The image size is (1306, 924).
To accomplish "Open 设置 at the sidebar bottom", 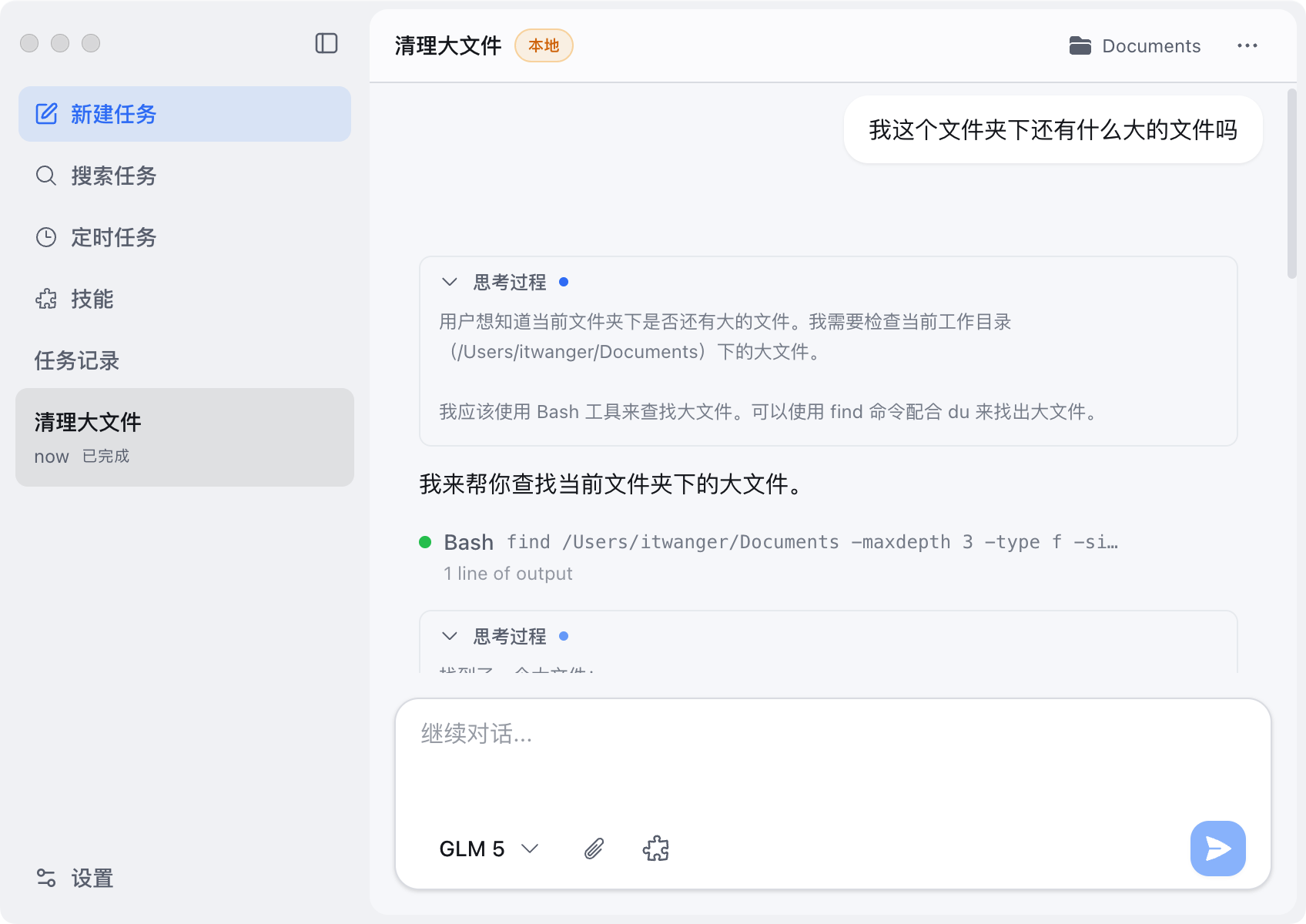I will [x=92, y=878].
